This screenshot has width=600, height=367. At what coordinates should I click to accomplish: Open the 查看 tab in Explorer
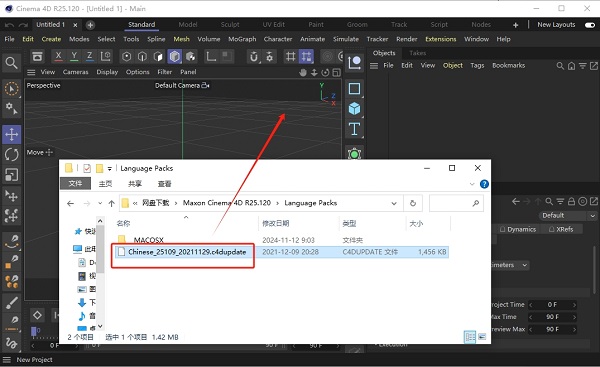point(165,184)
